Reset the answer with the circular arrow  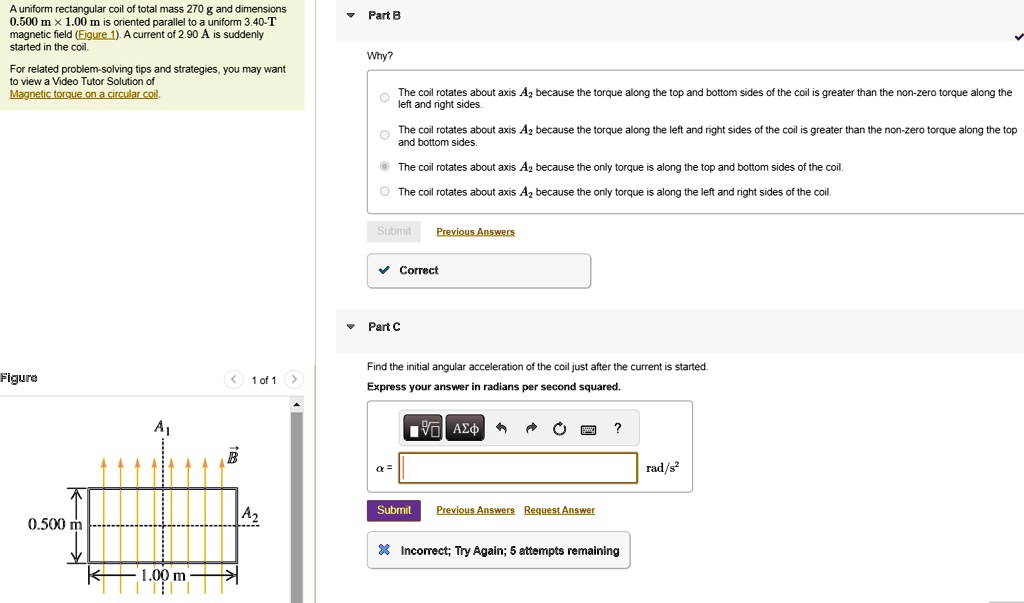tap(559, 429)
